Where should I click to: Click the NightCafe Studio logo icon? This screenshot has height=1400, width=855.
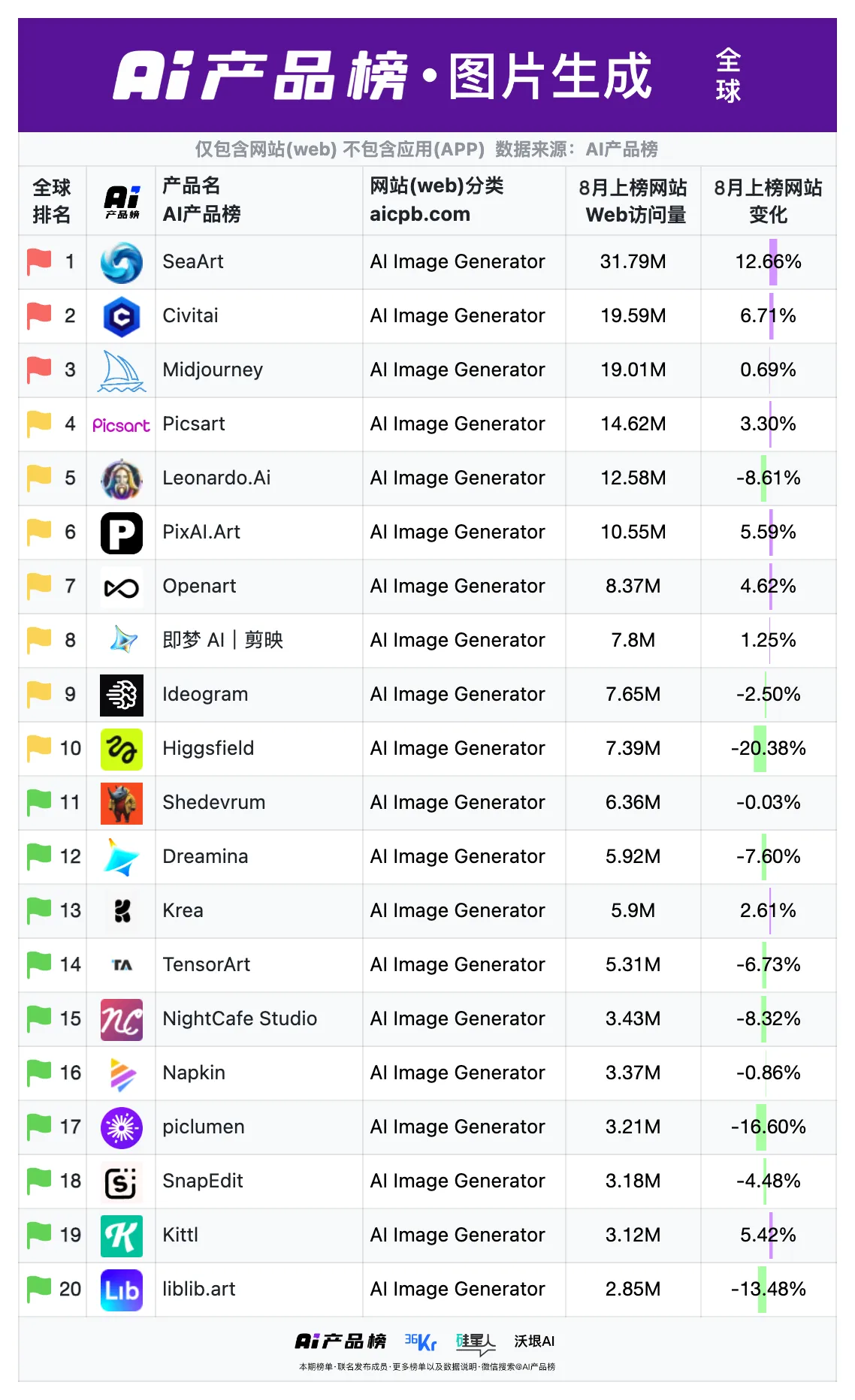122,1020
